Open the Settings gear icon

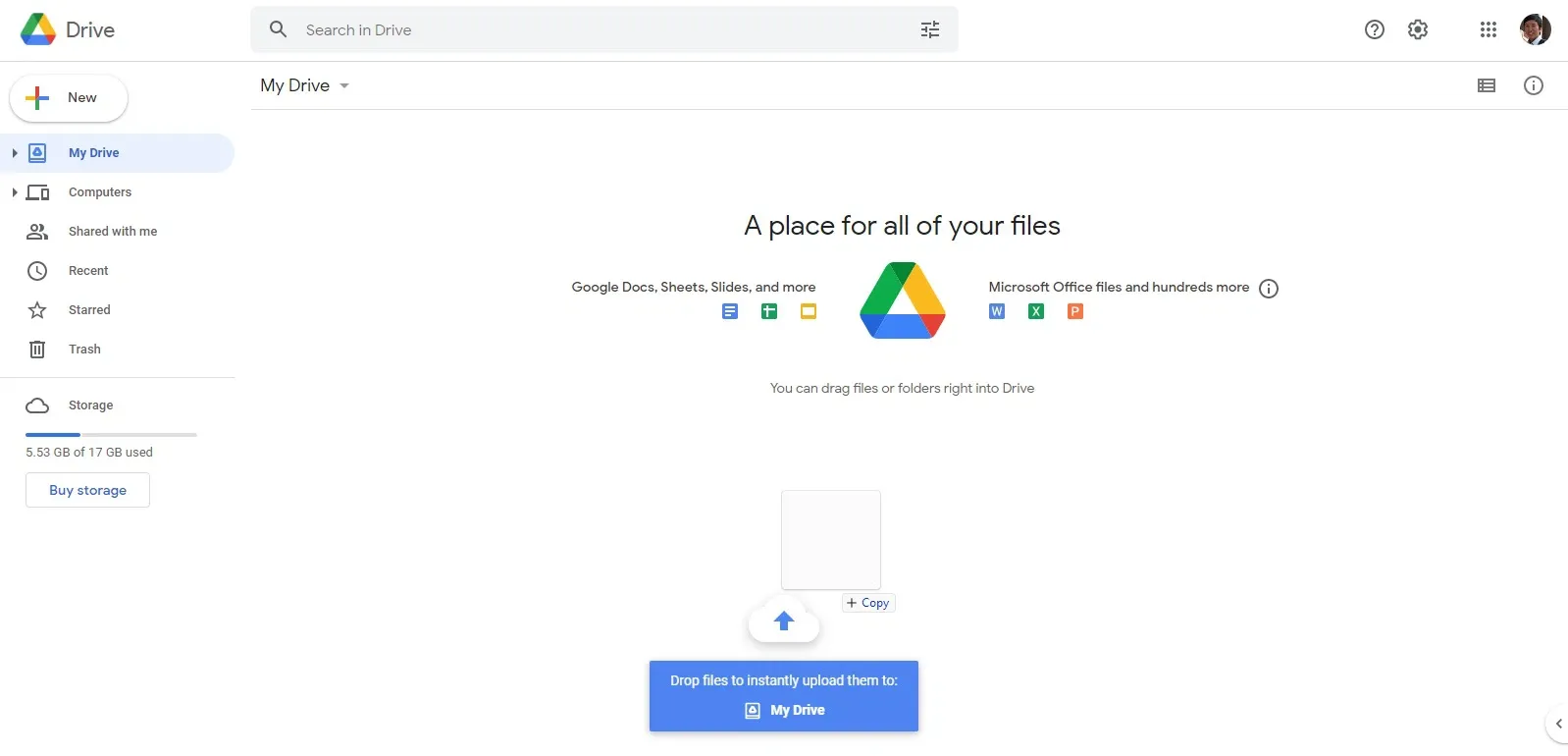coord(1418,29)
